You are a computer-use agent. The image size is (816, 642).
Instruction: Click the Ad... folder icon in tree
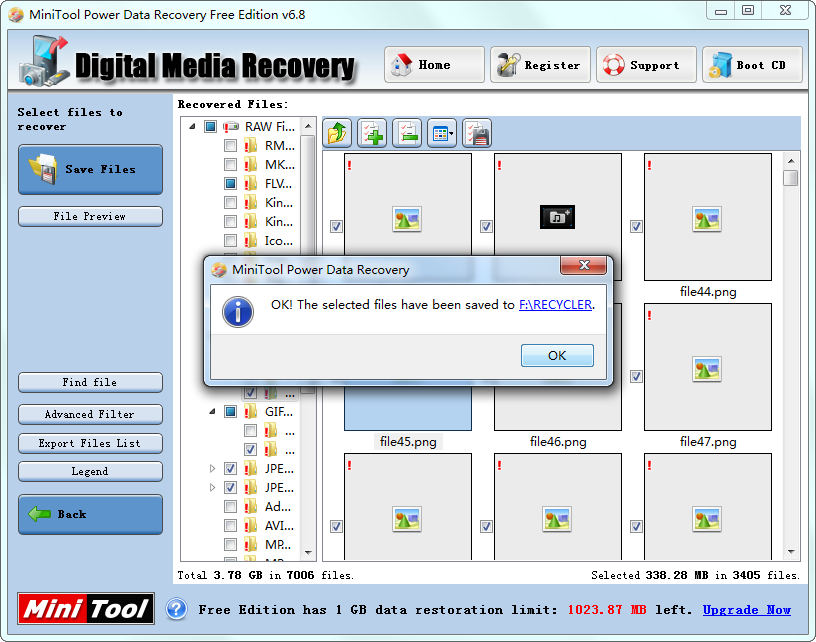pyautogui.click(x=251, y=507)
